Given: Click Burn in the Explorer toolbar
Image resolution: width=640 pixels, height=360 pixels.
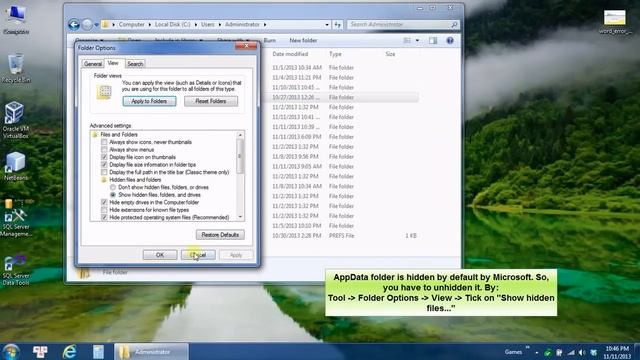Looking at the screenshot, I should [x=269, y=40].
